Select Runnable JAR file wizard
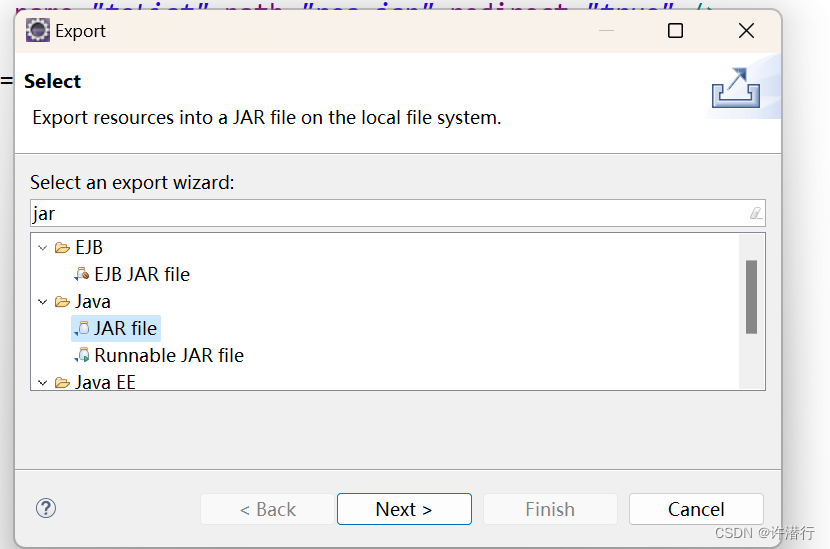The width and height of the screenshot is (830, 549). click(169, 355)
